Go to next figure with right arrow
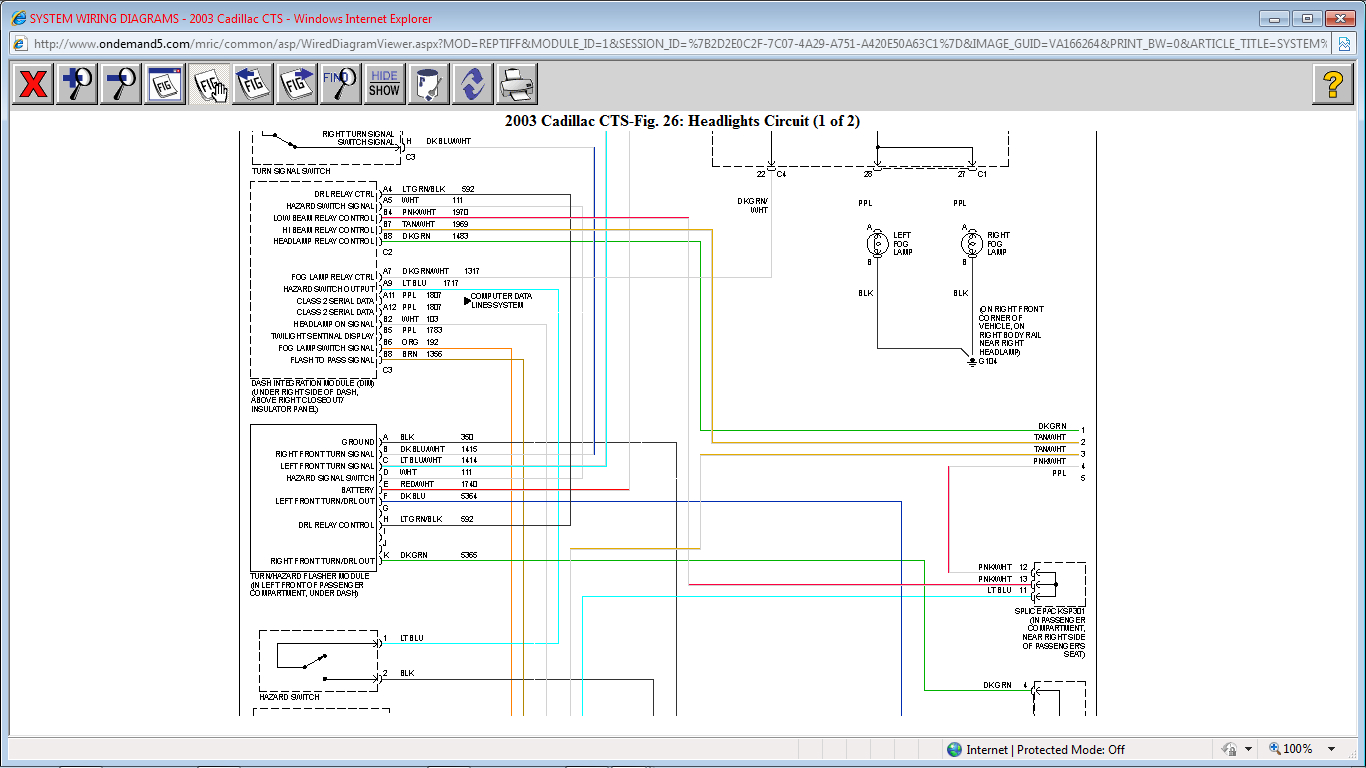The width and height of the screenshot is (1366, 768). pyautogui.click(x=297, y=84)
